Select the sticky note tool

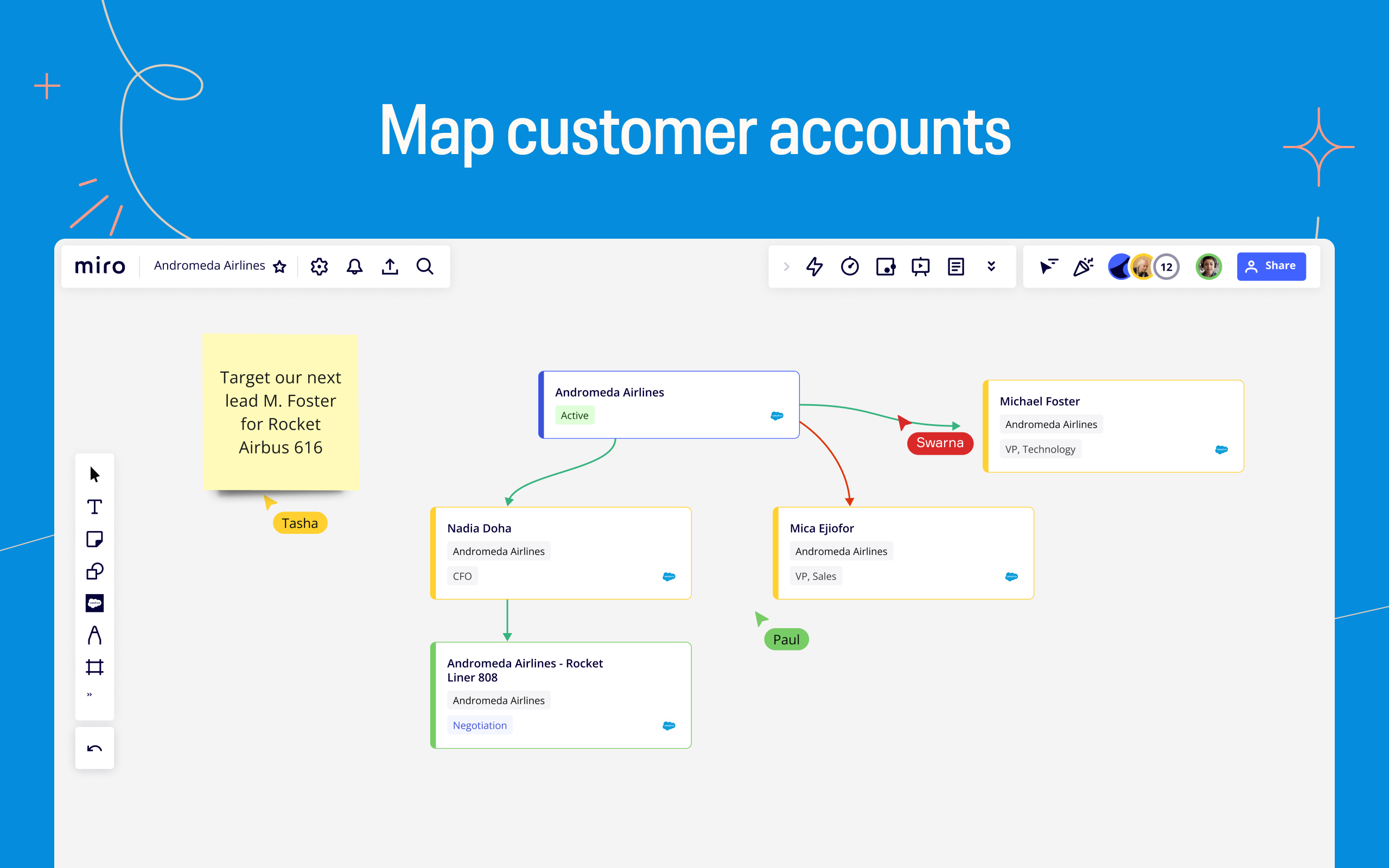(95, 539)
